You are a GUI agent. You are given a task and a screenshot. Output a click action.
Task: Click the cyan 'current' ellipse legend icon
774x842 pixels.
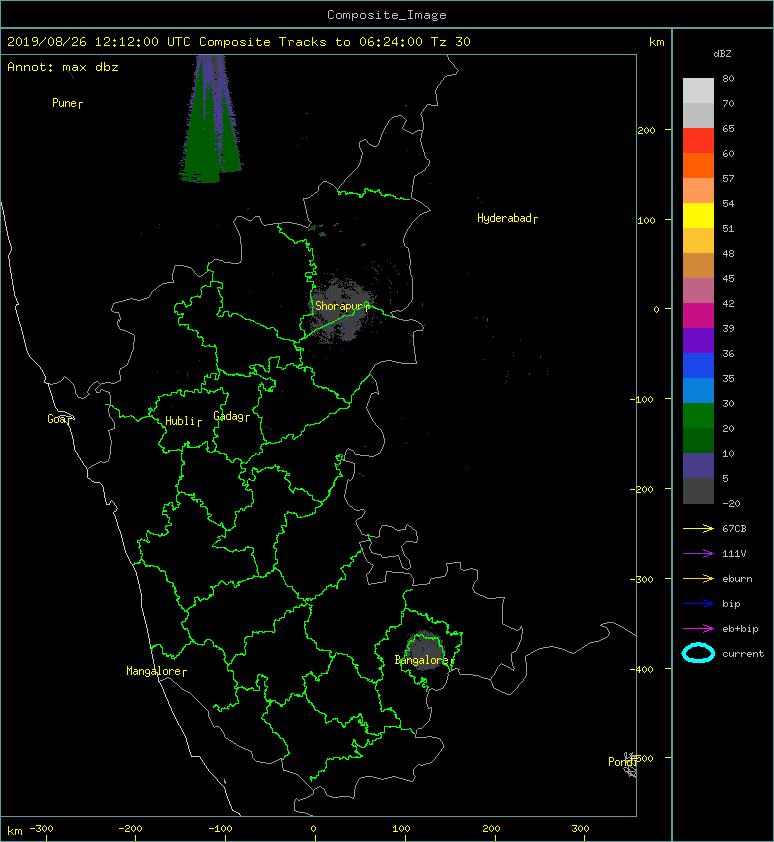[698, 653]
